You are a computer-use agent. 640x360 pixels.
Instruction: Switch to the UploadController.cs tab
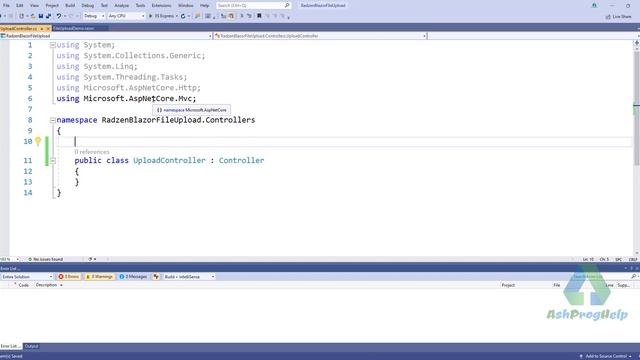click(18, 29)
